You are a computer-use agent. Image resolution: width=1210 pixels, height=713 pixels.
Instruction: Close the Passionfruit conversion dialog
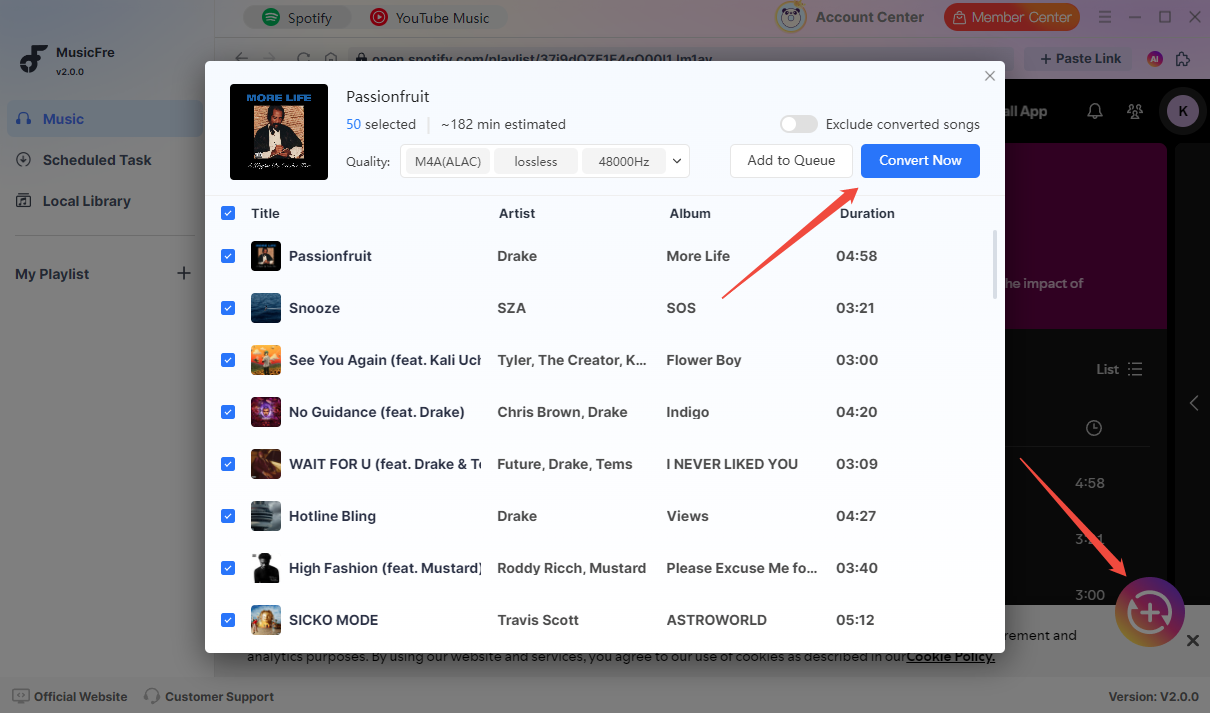coord(990,76)
